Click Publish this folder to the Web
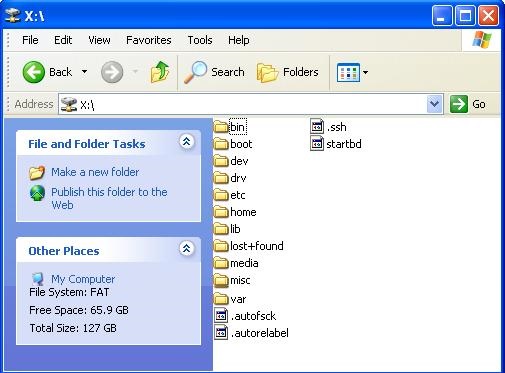Image resolution: width=505 pixels, height=373 pixels. pyautogui.click(x=109, y=198)
